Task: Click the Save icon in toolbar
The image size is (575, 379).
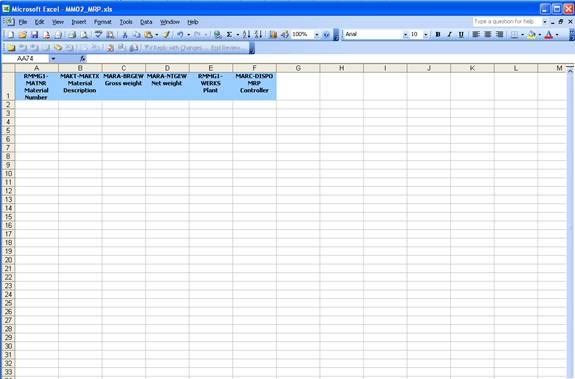Action: pyautogui.click(x=34, y=35)
